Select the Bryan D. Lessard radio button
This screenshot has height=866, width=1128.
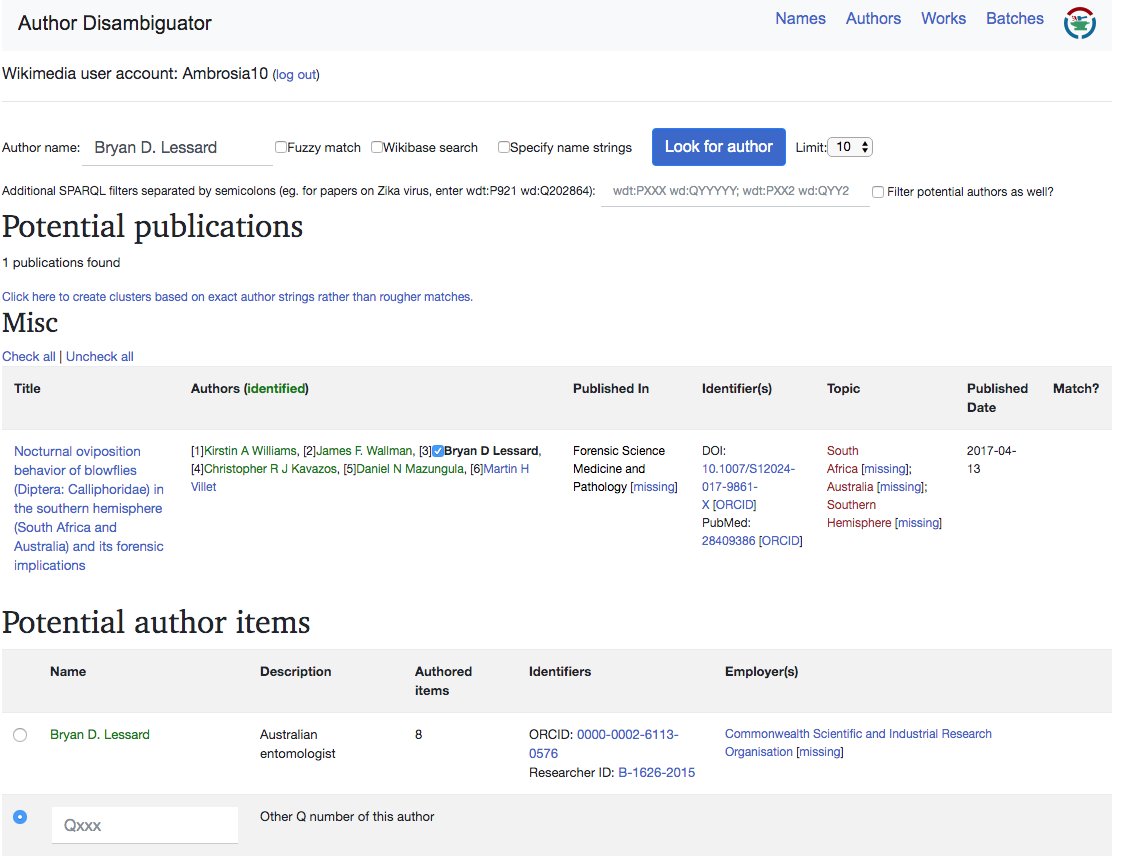coord(20,734)
